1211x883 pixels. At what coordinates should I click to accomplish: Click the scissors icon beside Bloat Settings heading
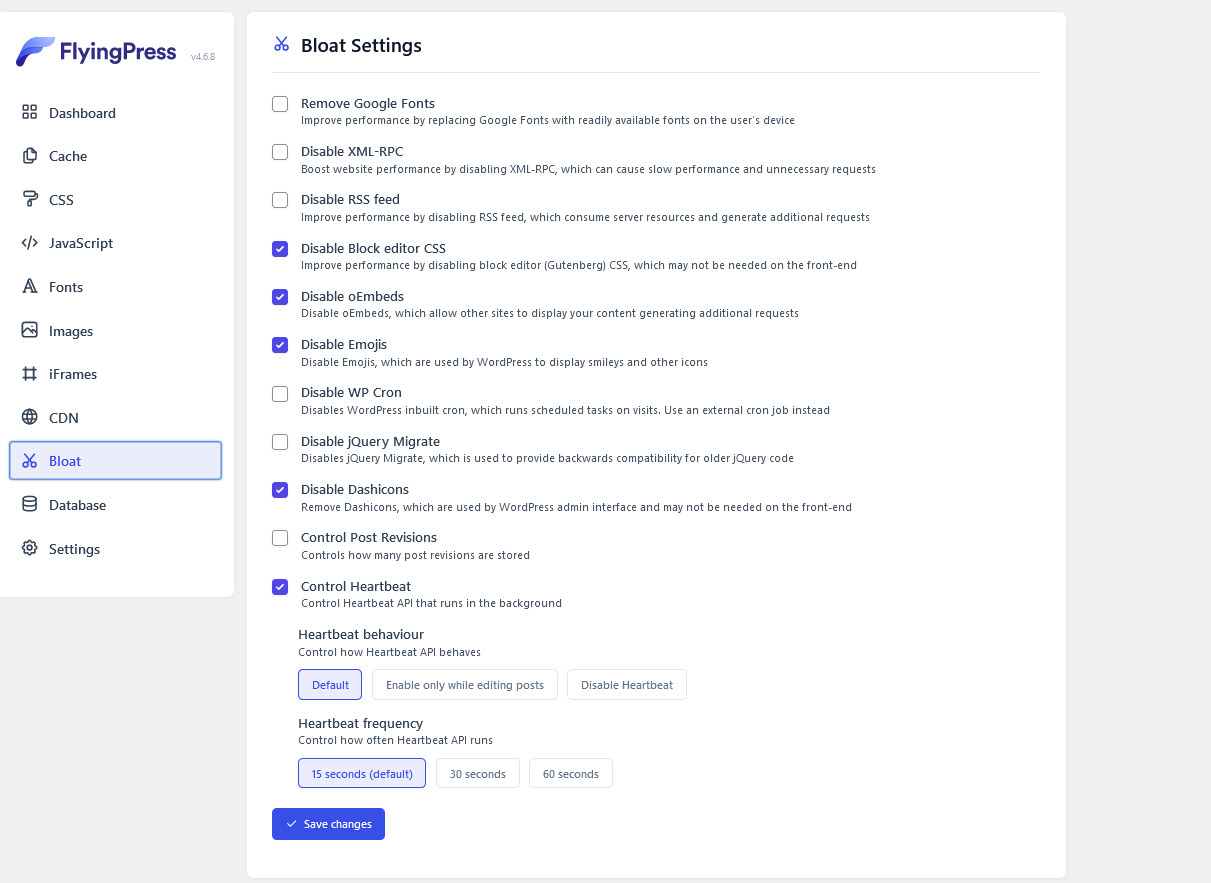pos(281,44)
